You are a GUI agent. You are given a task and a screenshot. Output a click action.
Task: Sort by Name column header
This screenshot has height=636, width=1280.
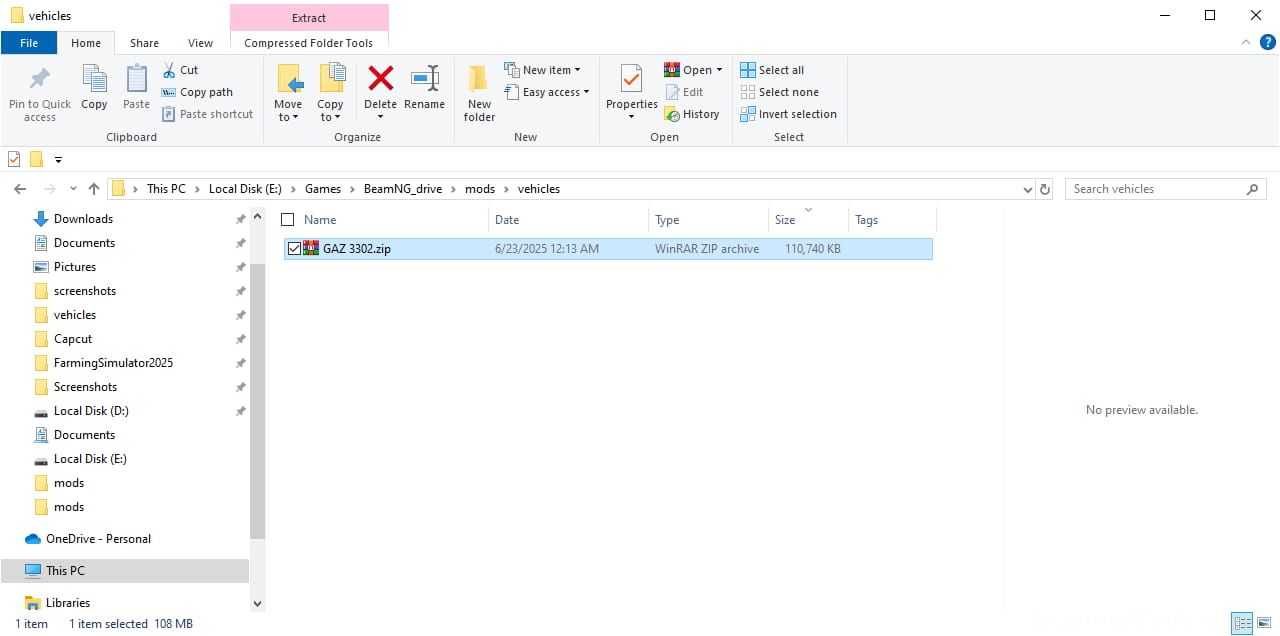pos(320,220)
